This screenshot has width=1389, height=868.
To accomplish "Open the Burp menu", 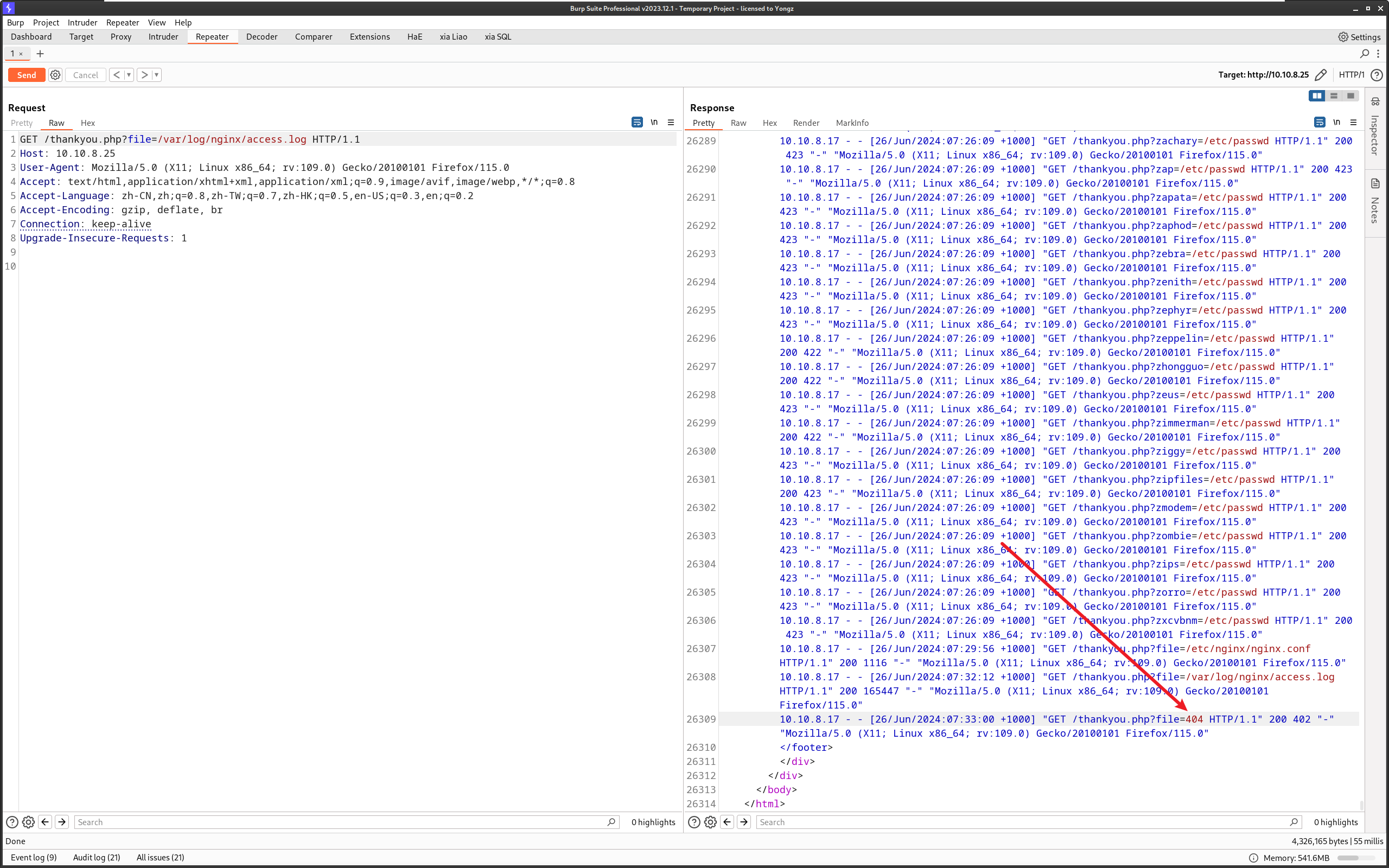I will coord(16,22).
